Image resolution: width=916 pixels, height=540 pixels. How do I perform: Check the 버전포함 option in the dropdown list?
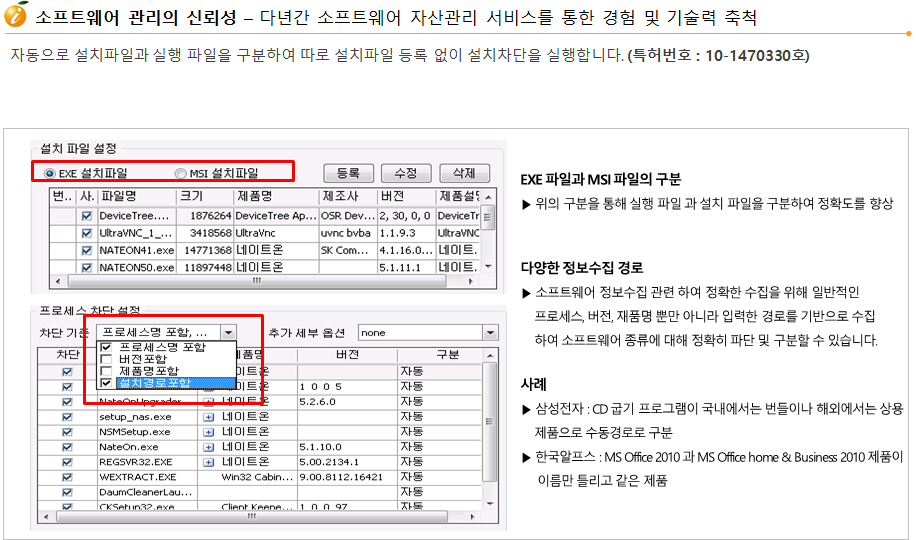(107, 359)
